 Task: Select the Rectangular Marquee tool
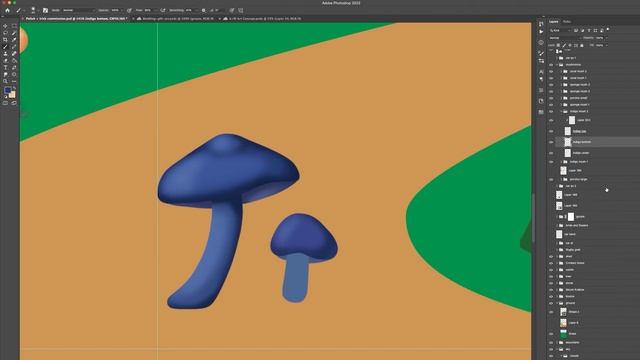tap(14, 26)
